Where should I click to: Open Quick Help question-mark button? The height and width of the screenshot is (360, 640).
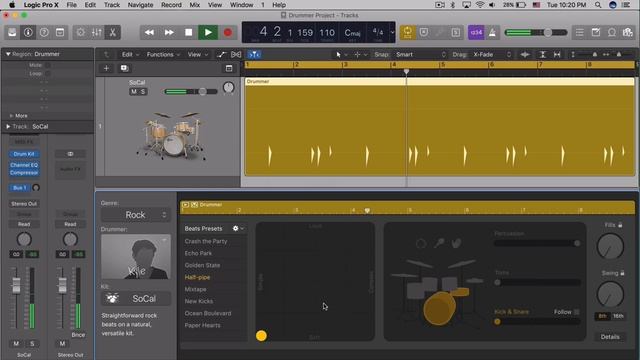pyautogui.click(x=44, y=32)
